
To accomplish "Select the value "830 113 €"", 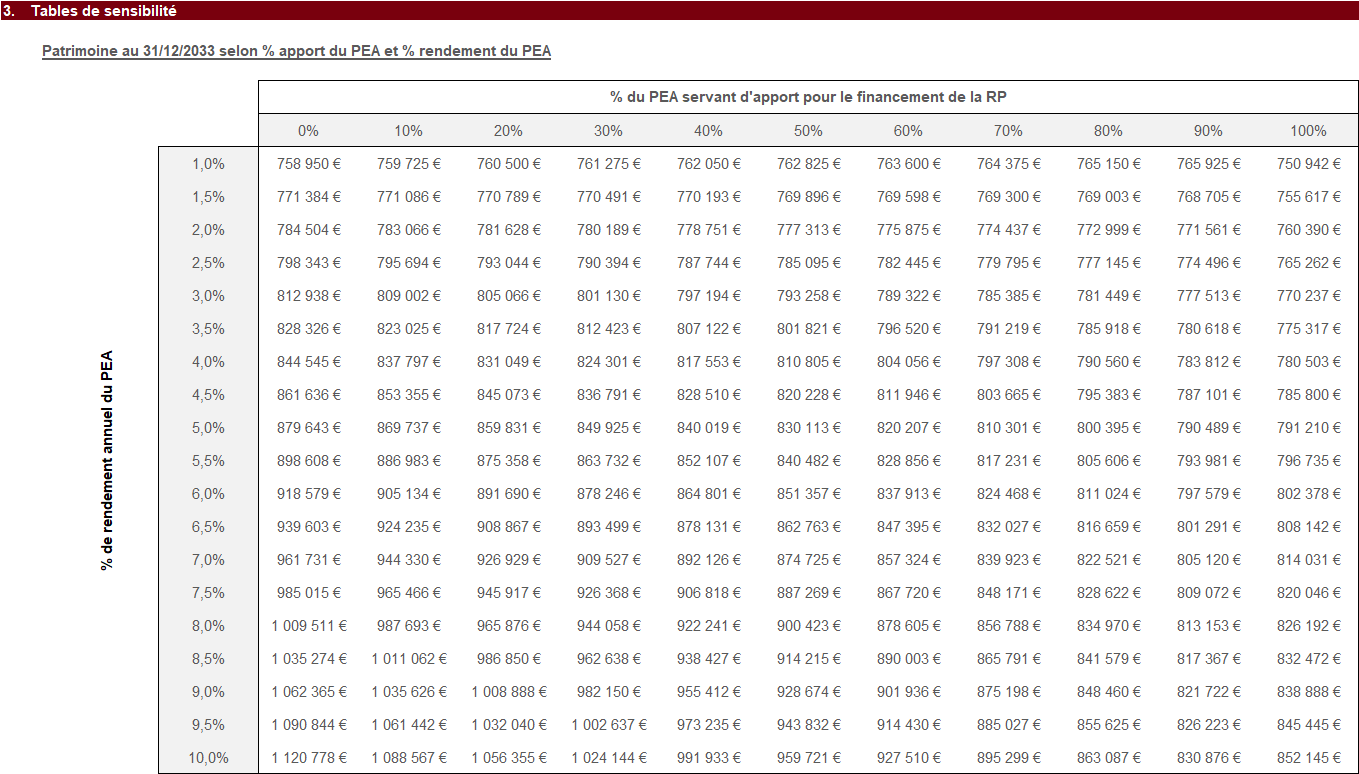I will coord(808,428).
